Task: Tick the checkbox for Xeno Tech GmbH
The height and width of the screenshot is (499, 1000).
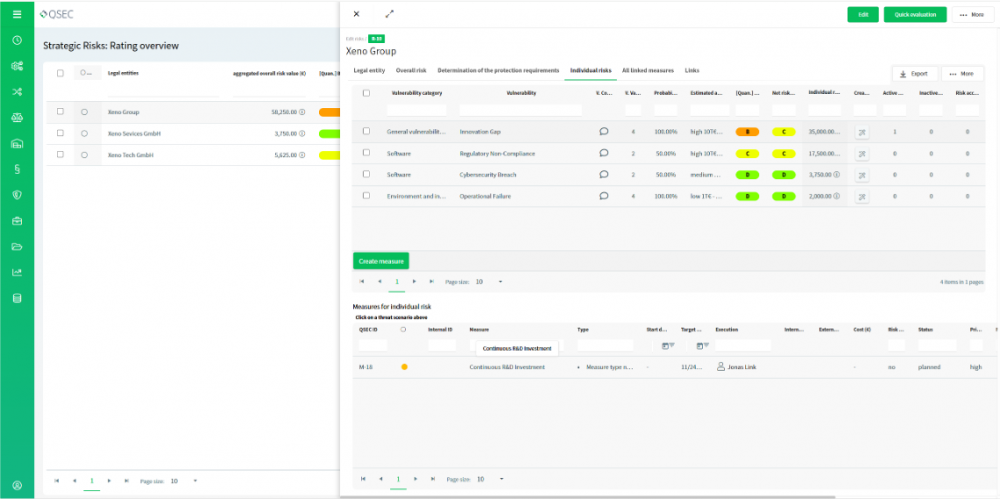Action: (61, 155)
